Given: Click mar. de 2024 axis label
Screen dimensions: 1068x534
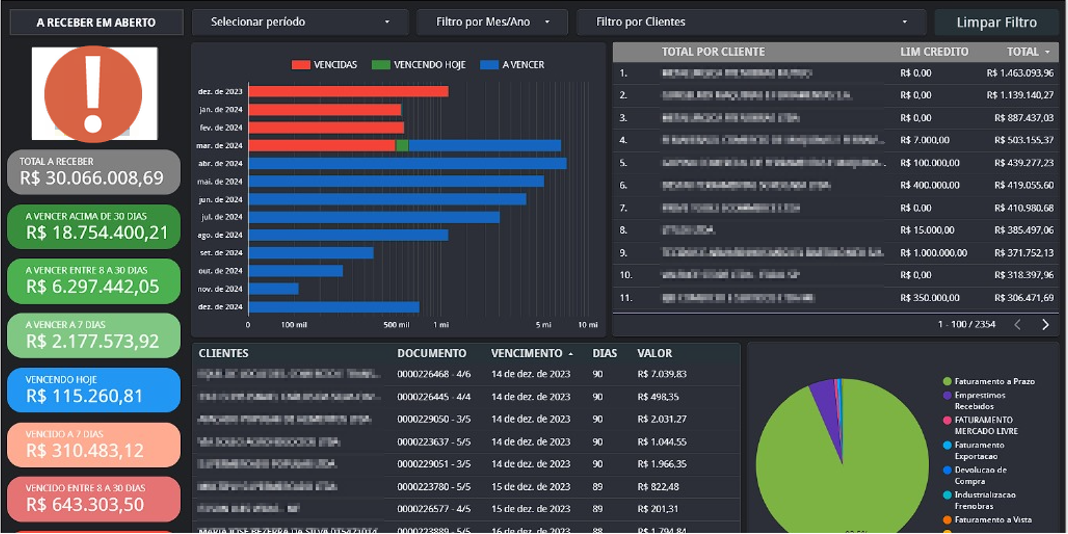Looking at the screenshot, I should click(x=220, y=146).
